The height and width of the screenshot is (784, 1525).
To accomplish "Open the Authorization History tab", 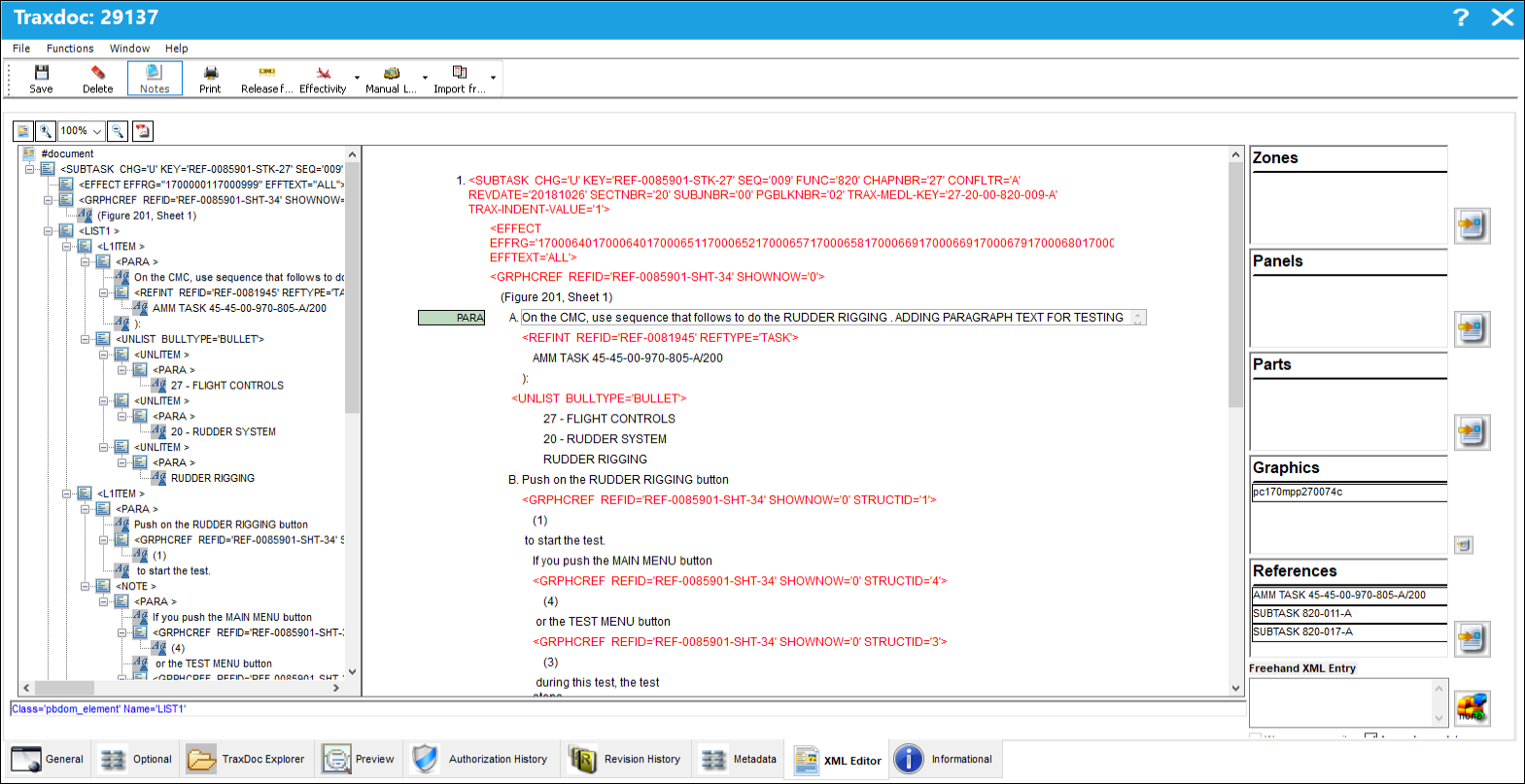I will click(479, 760).
